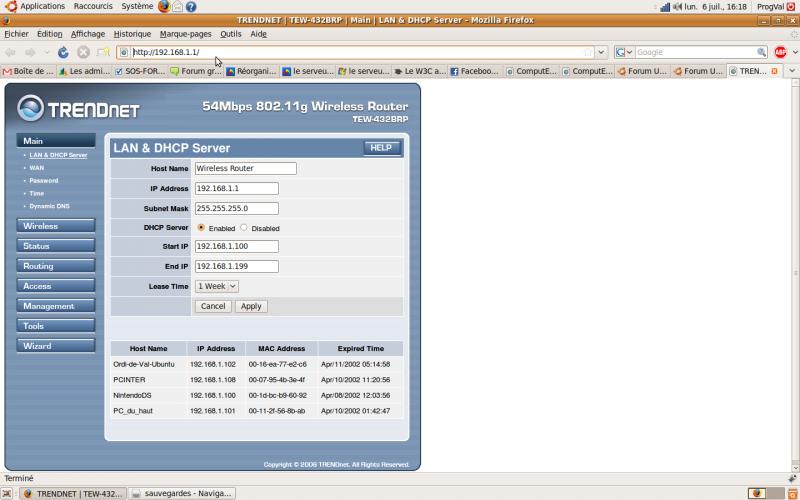Open the Wireless section
Image resolution: width=800 pixels, height=500 pixels.
(56, 226)
